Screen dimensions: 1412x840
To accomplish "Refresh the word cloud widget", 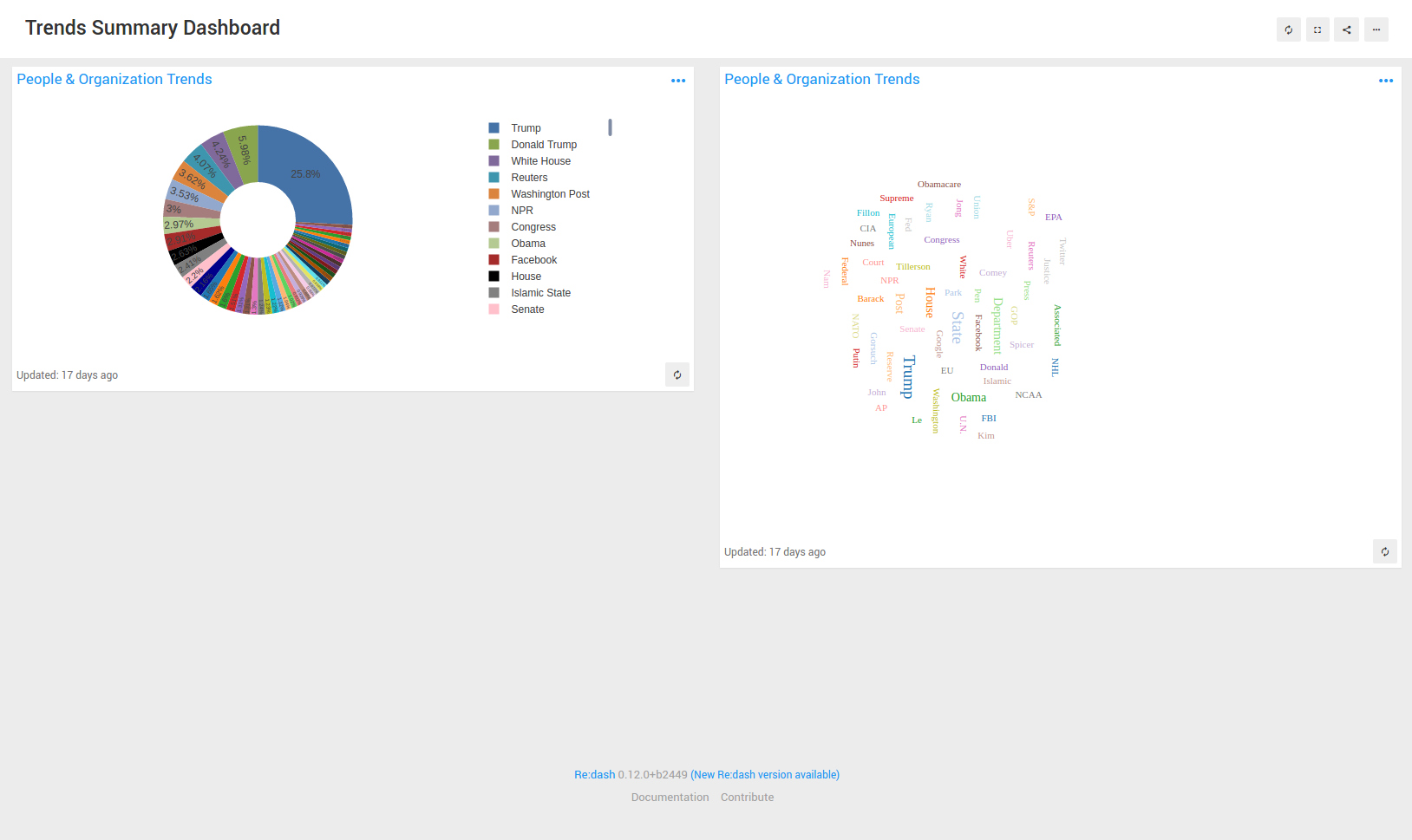I will pos(1385,551).
